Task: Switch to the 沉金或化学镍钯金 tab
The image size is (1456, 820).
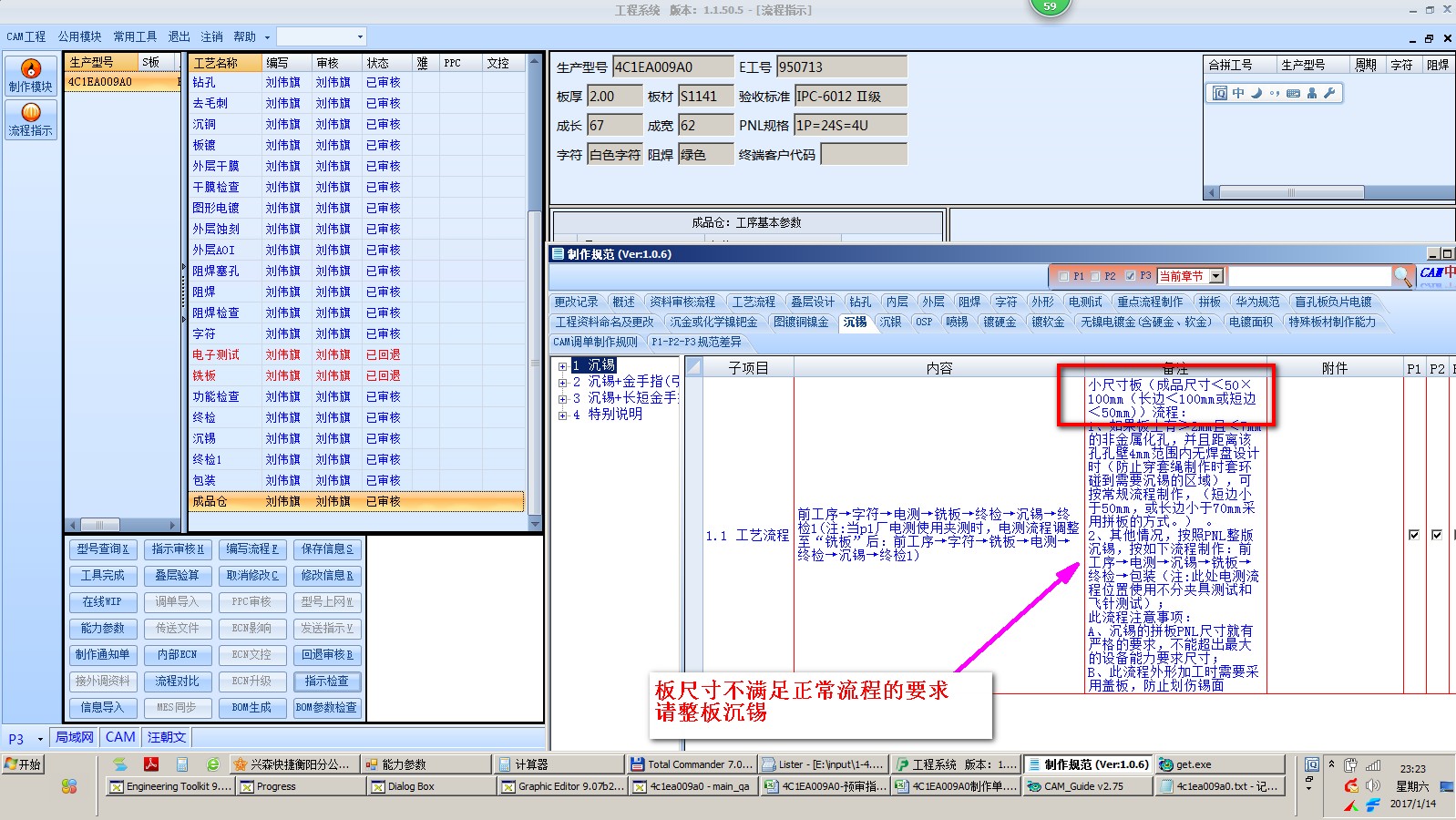Action: point(713,322)
